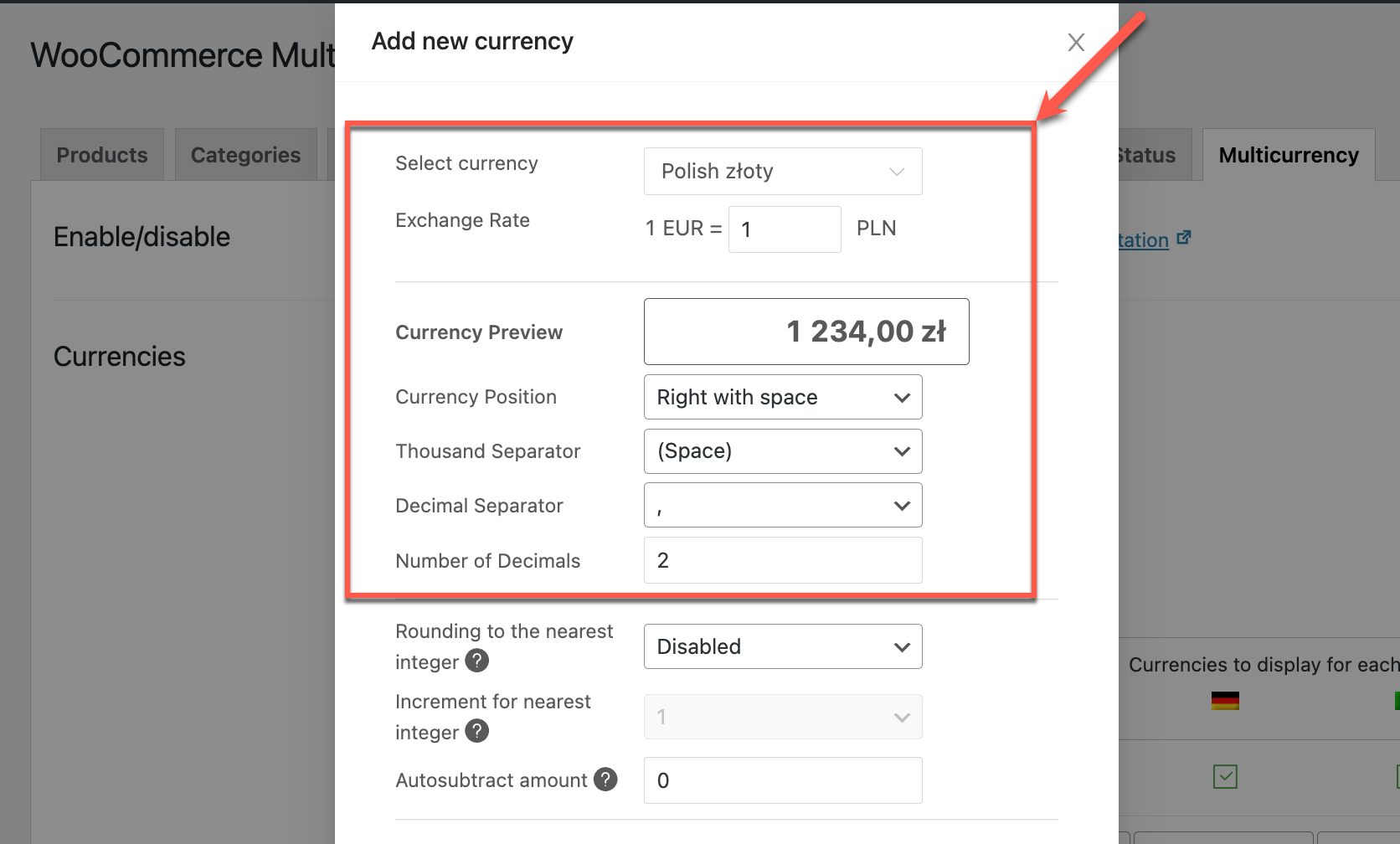Screen dimensions: 1400x844
Task: Expand Rounding to nearest integer dropdown
Action: pos(783,646)
